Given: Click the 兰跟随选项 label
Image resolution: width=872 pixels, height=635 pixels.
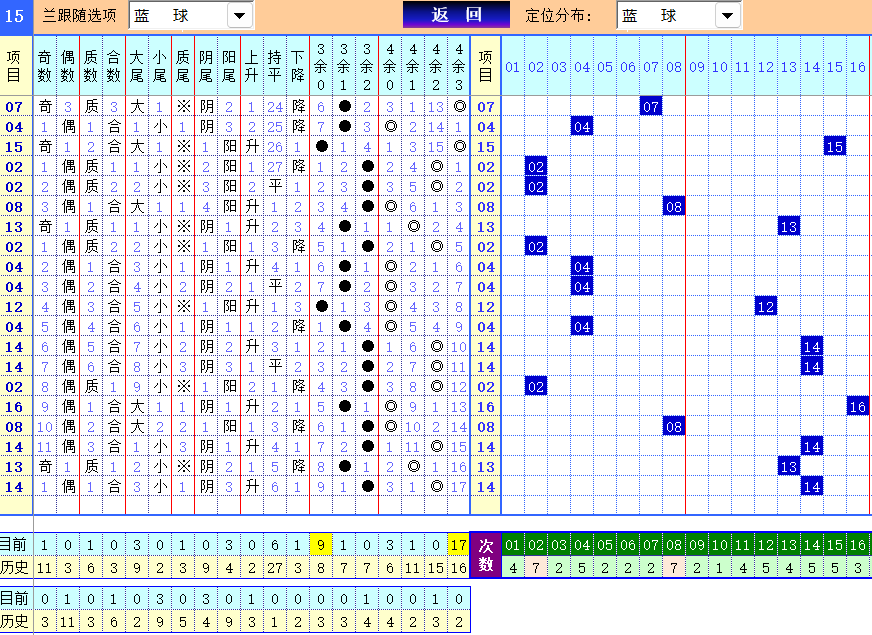Looking at the screenshot, I should pyautogui.click(x=80, y=16).
